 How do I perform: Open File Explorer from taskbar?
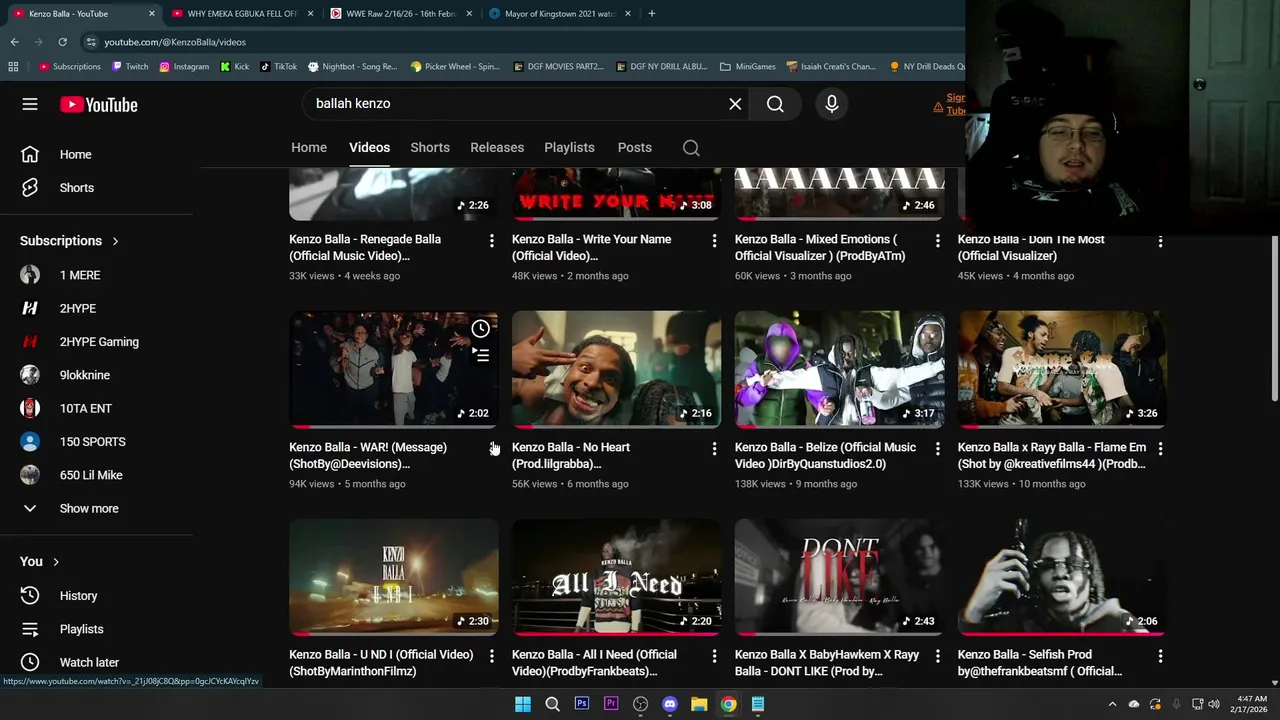(x=699, y=704)
